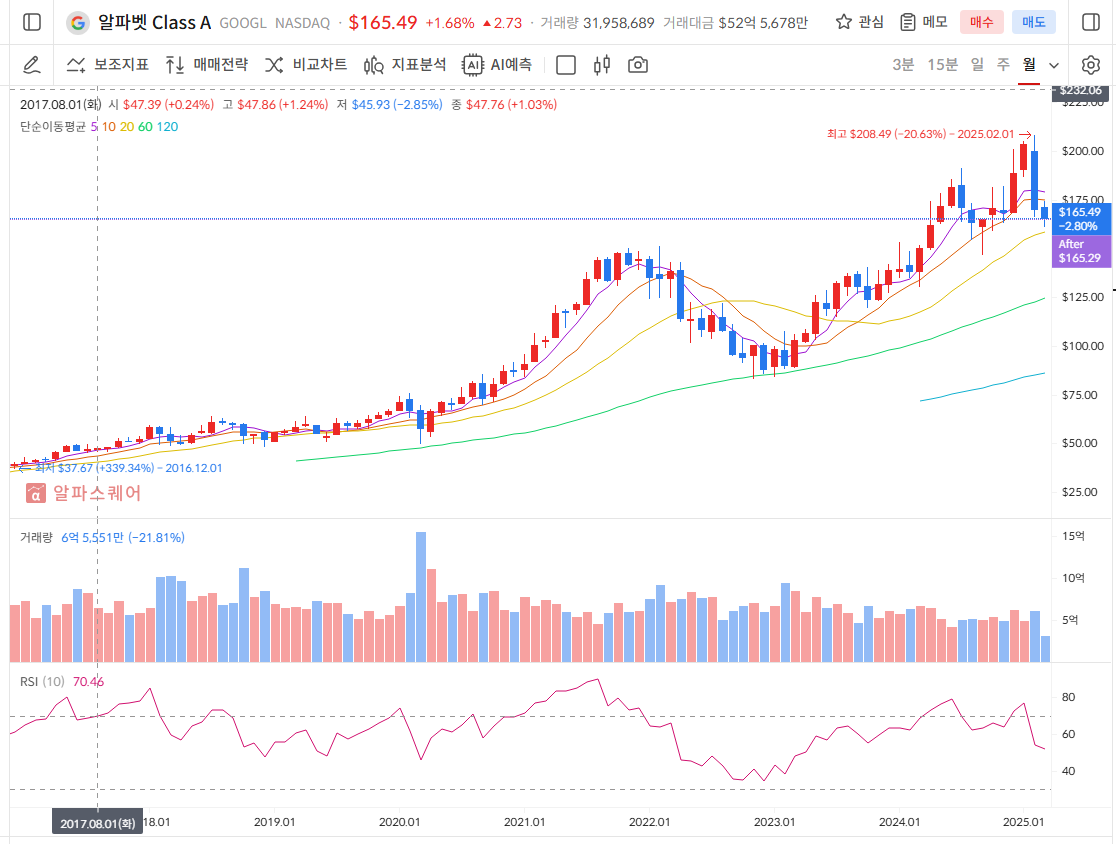Click the volume value 6억 5,551만

tap(92, 537)
